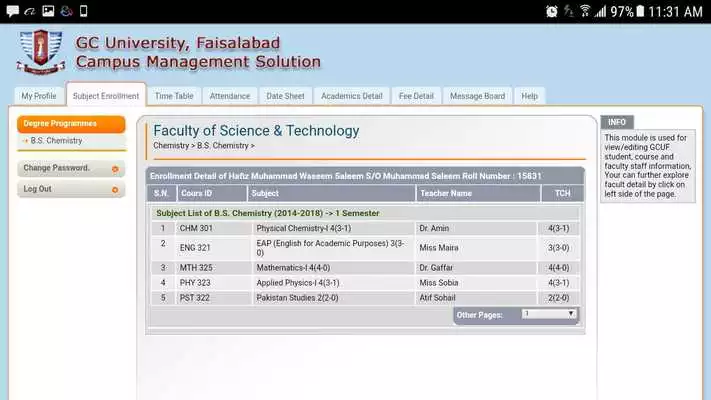Image resolution: width=711 pixels, height=400 pixels.
Task: Click the Subject column header
Action: [331, 193]
